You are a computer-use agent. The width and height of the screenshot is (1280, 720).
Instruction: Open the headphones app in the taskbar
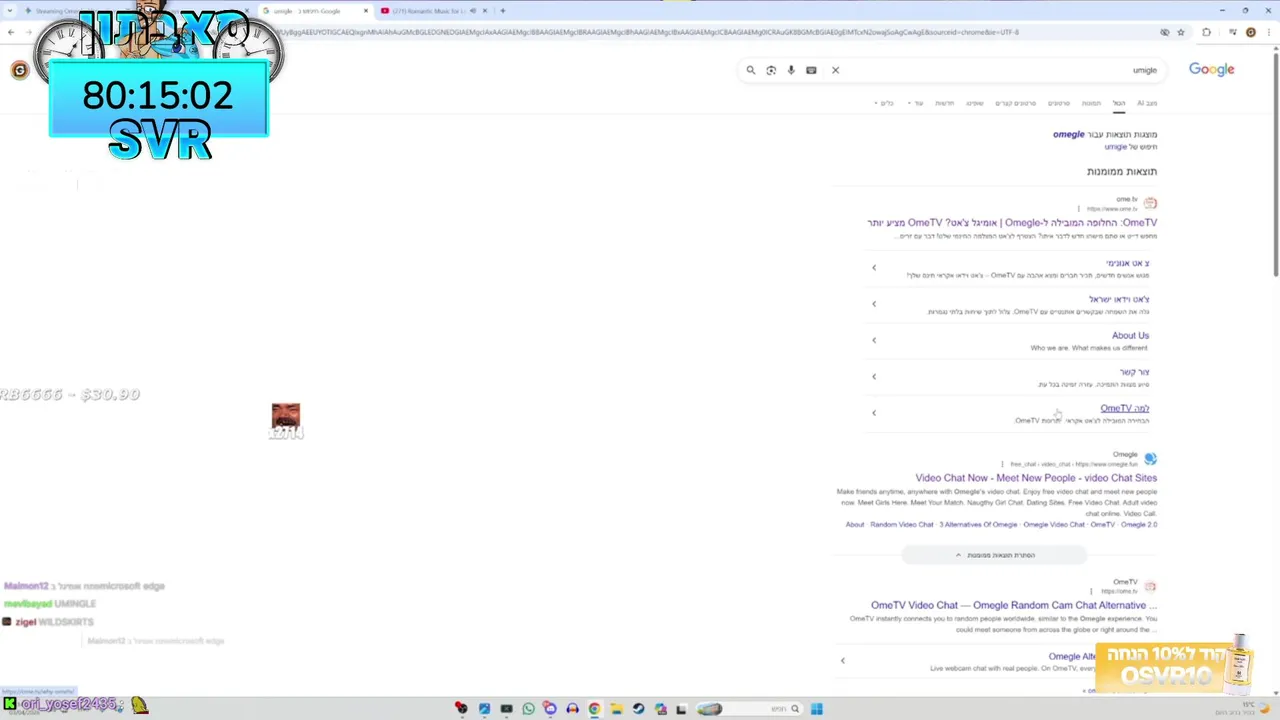pyautogui.click(x=572, y=709)
